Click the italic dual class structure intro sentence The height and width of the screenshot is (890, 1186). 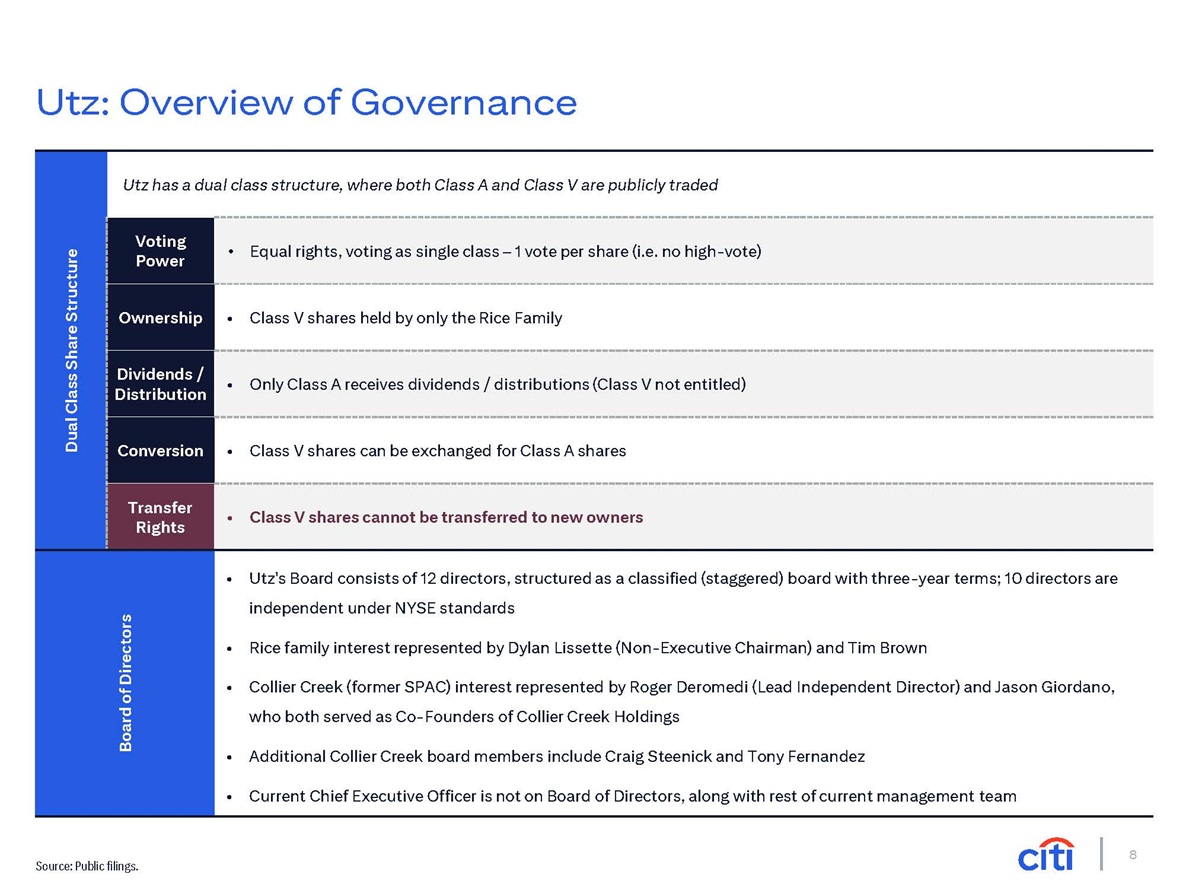421,185
